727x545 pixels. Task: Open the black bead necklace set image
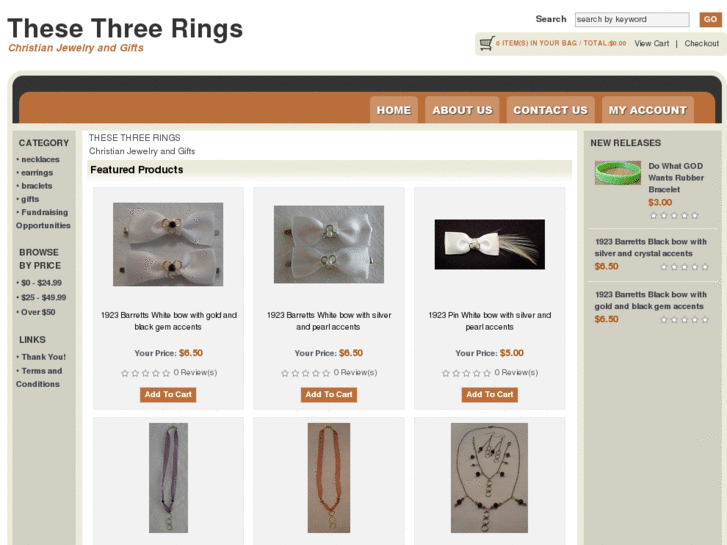[x=489, y=478]
